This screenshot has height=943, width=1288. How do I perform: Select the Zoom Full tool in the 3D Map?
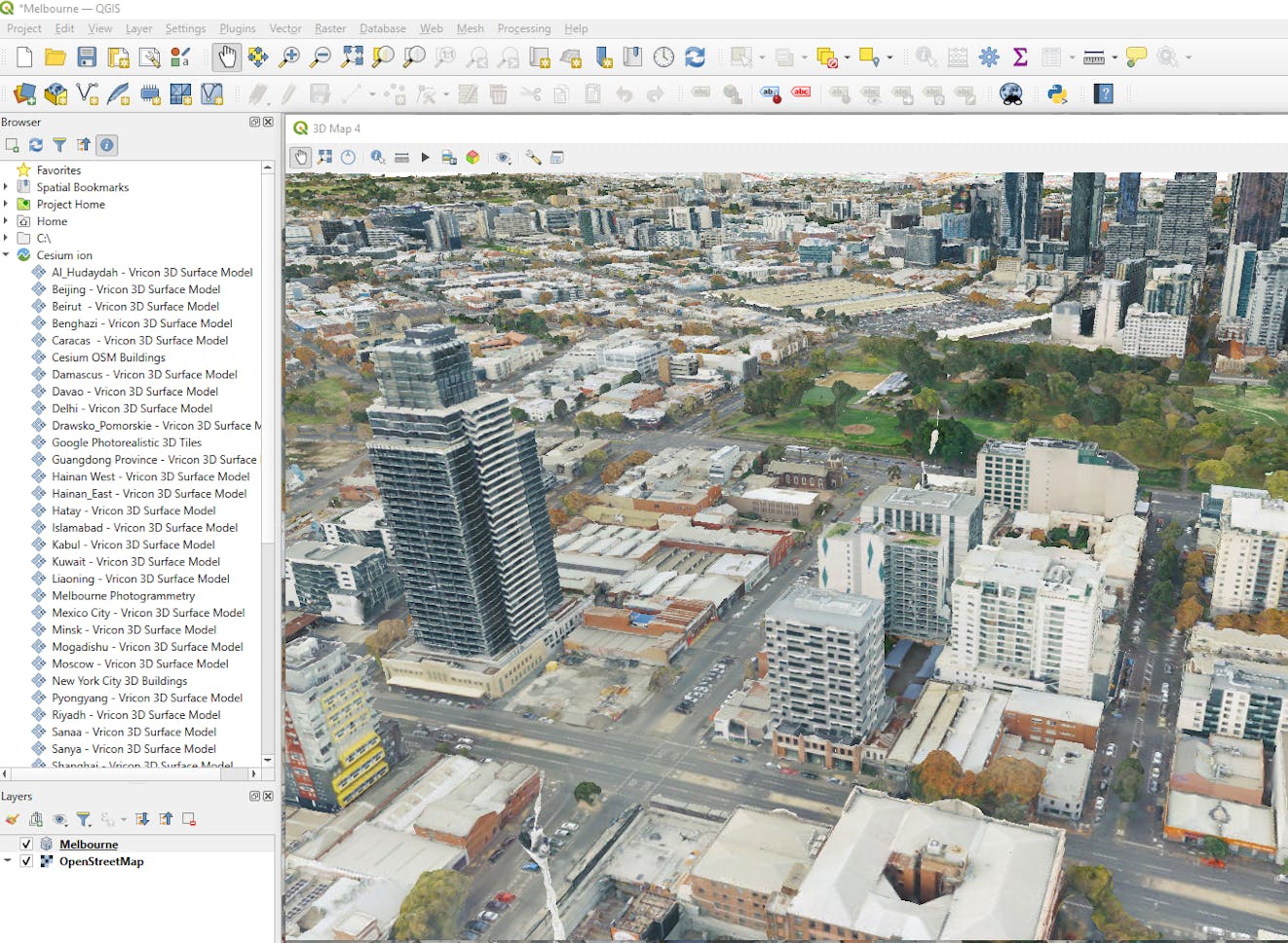[x=324, y=156]
